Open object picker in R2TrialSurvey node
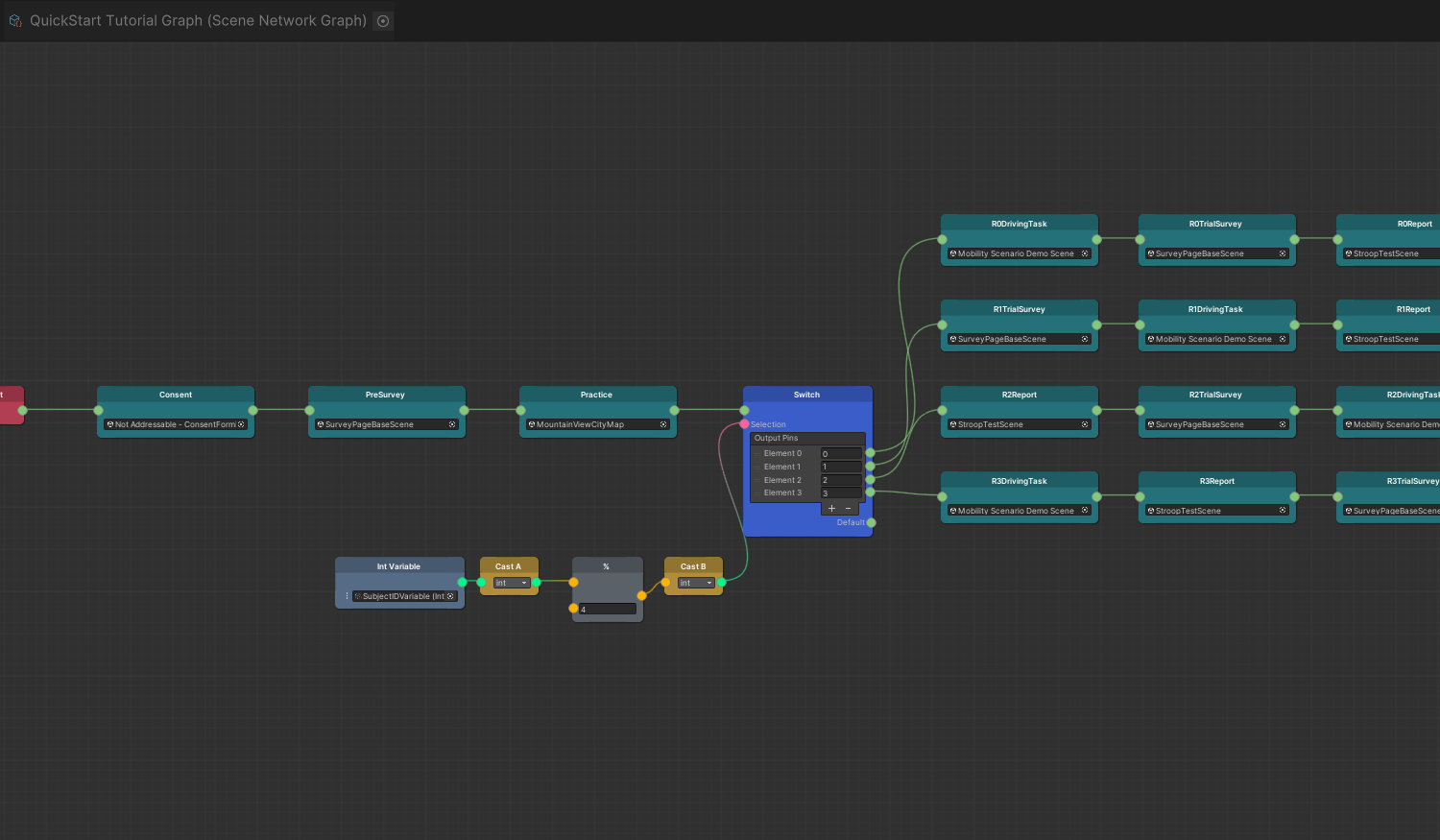Screen dimensions: 1440x840 [1283, 424]
